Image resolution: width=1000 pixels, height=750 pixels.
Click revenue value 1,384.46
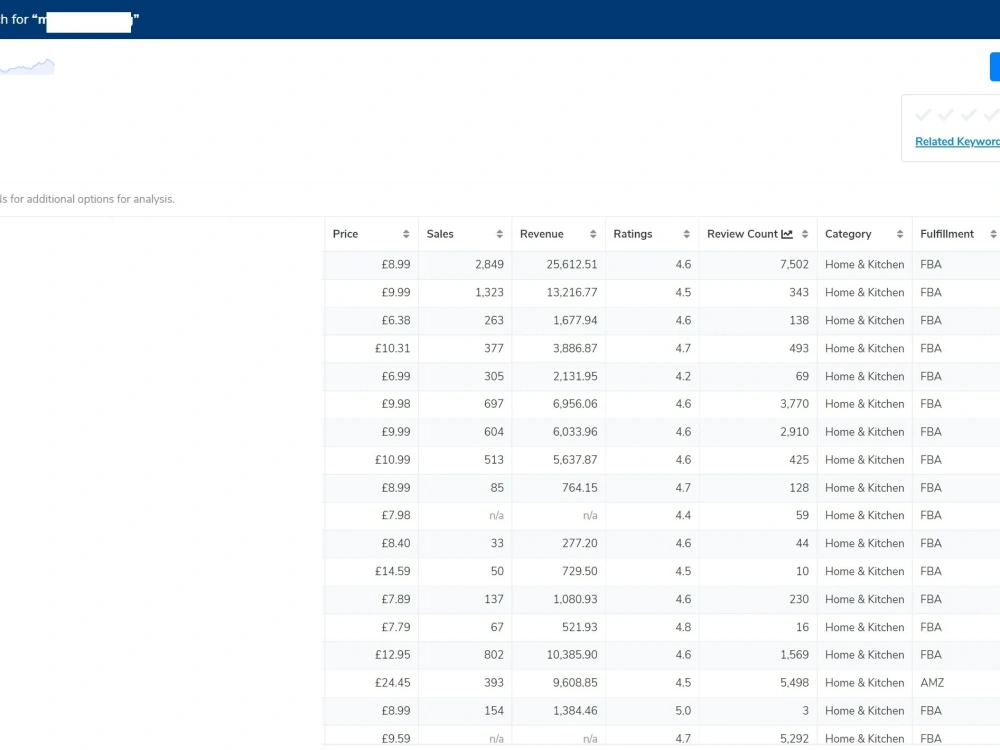pos(575,711)
